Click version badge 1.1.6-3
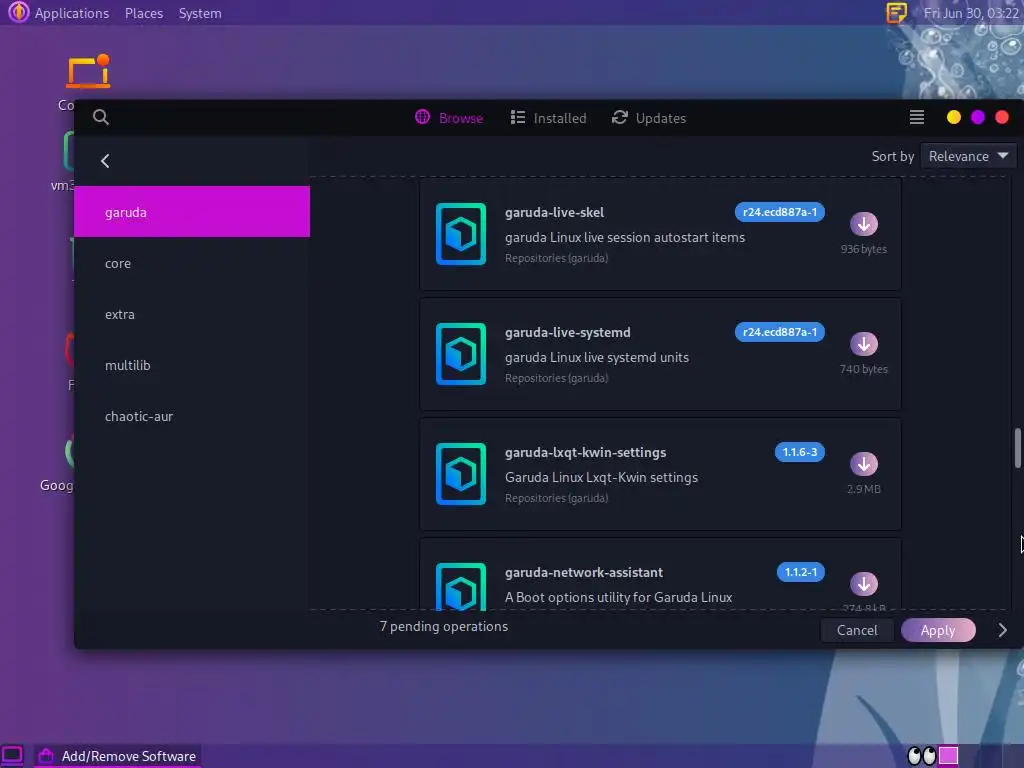Image resolution: width=1024 pixels, height=768 pixels. [799, 452]
